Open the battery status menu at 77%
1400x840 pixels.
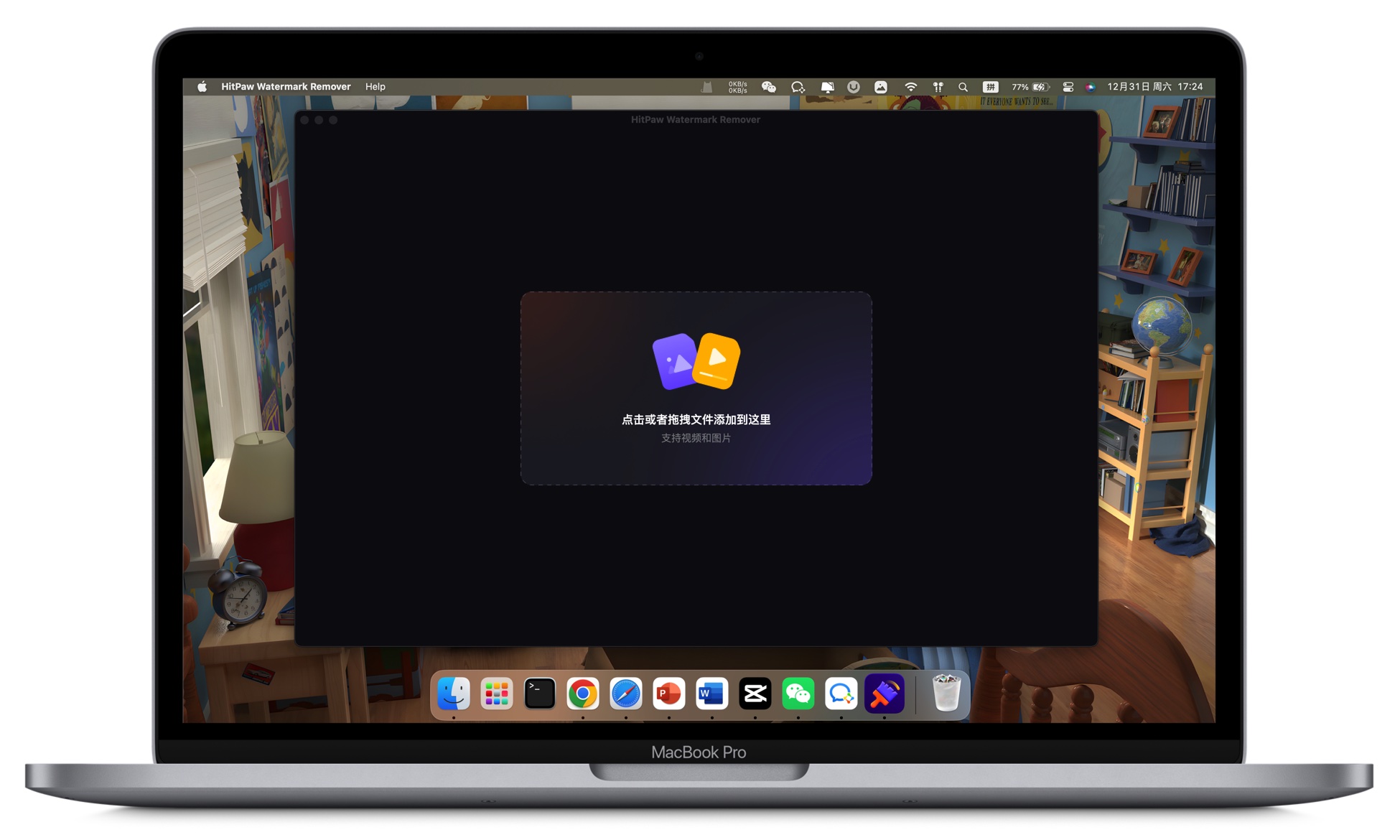pos(1030,87)
